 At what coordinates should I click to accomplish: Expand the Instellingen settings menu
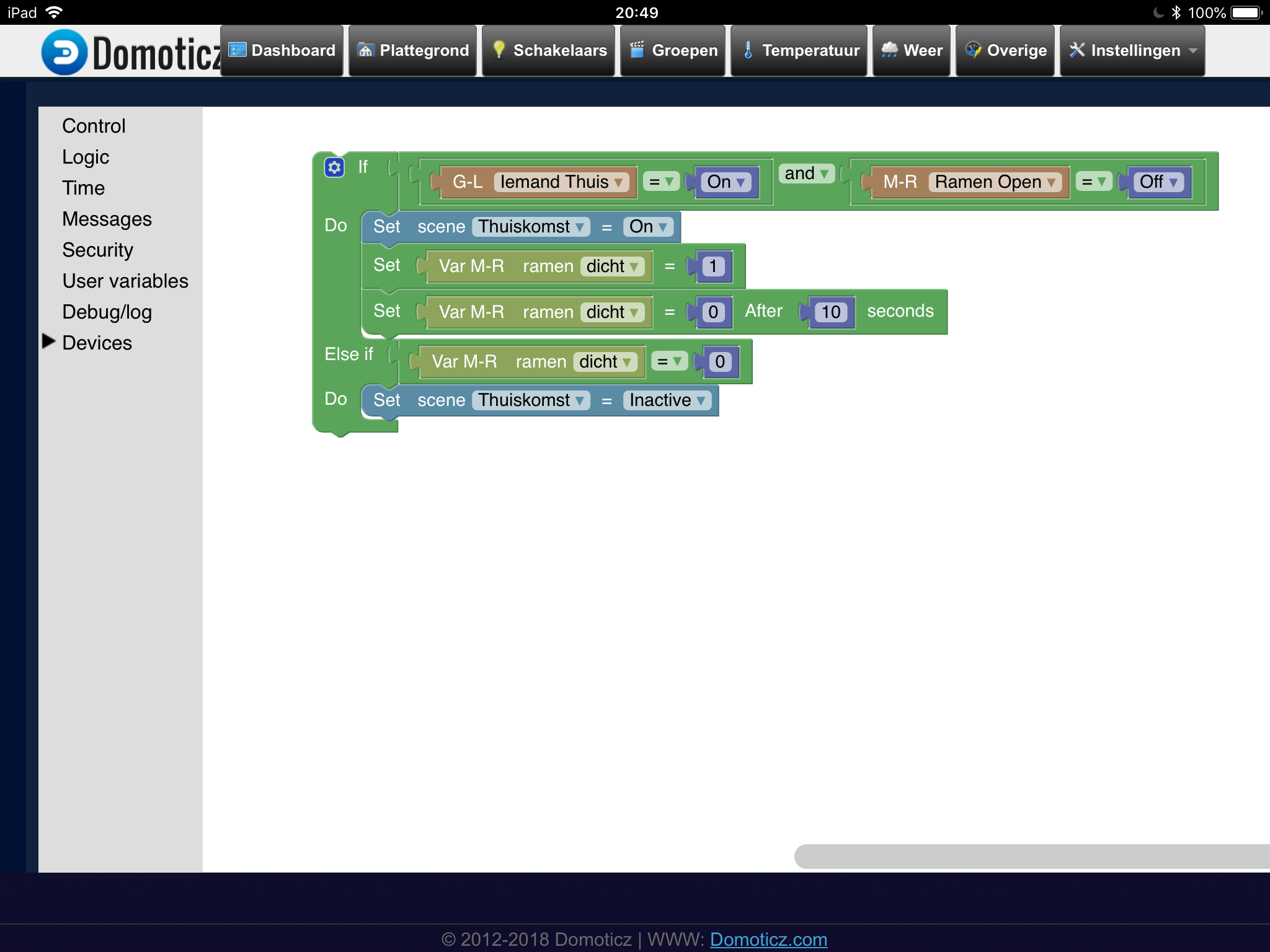(x=1132, y=51)
